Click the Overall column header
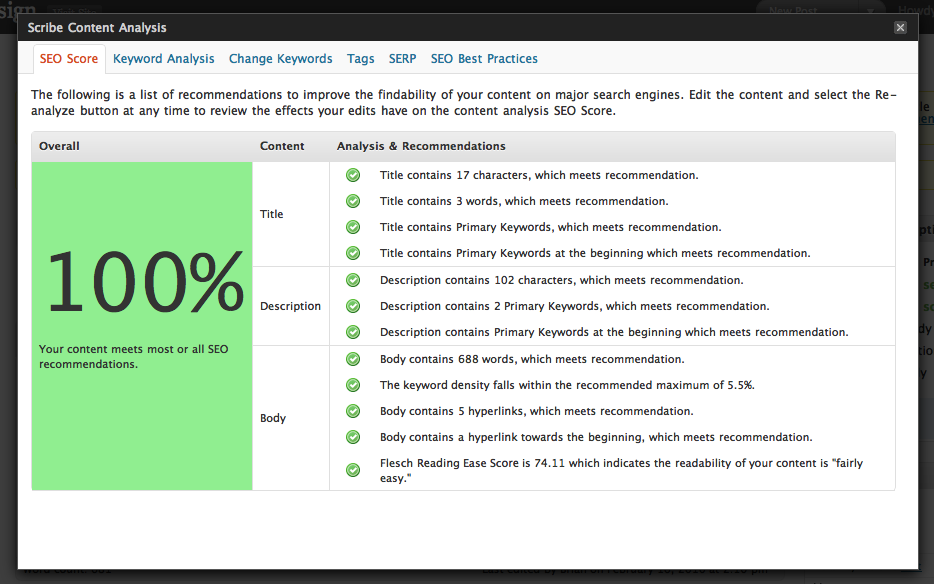 pos(59,146)
